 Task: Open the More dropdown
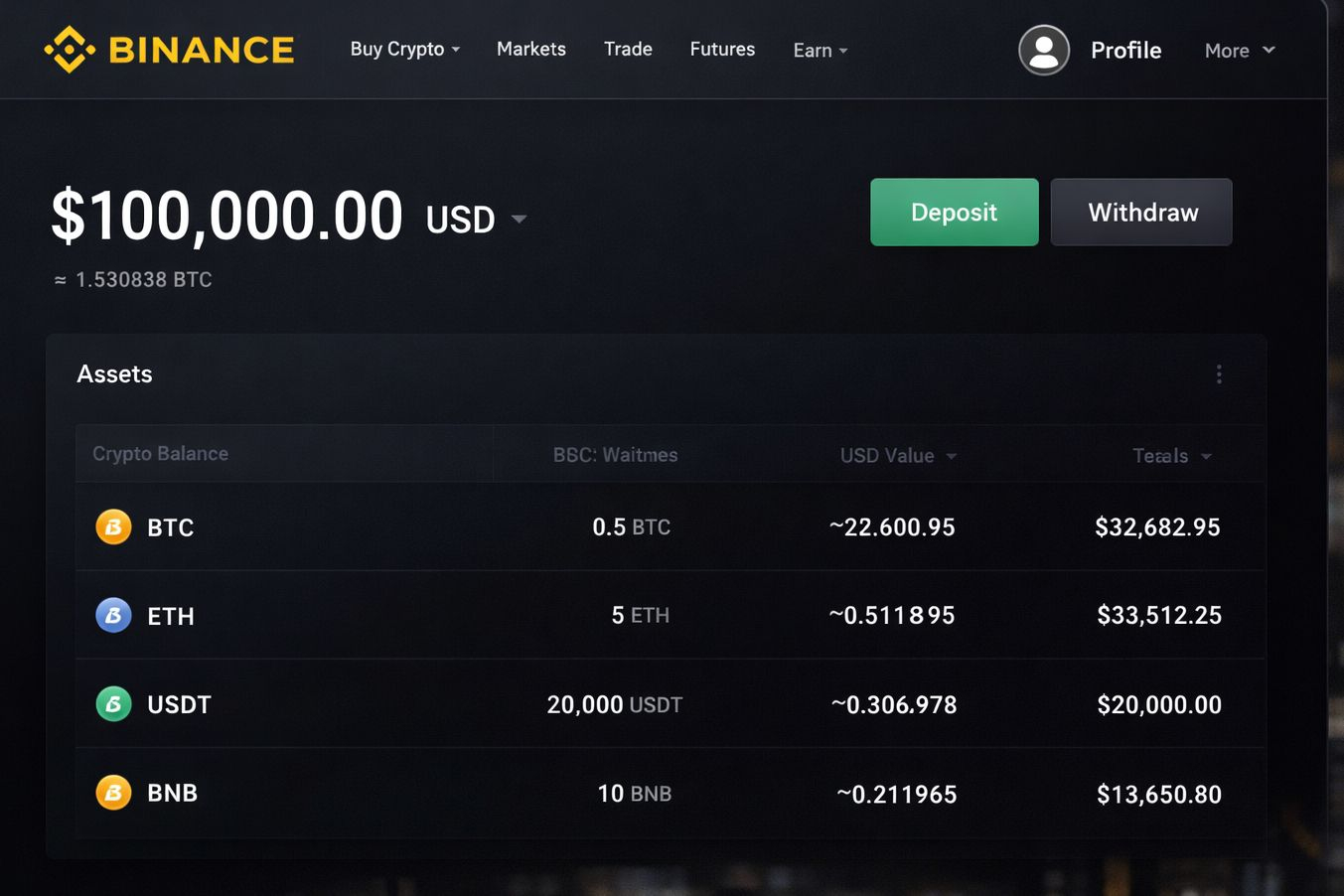tap(1240, 50)
